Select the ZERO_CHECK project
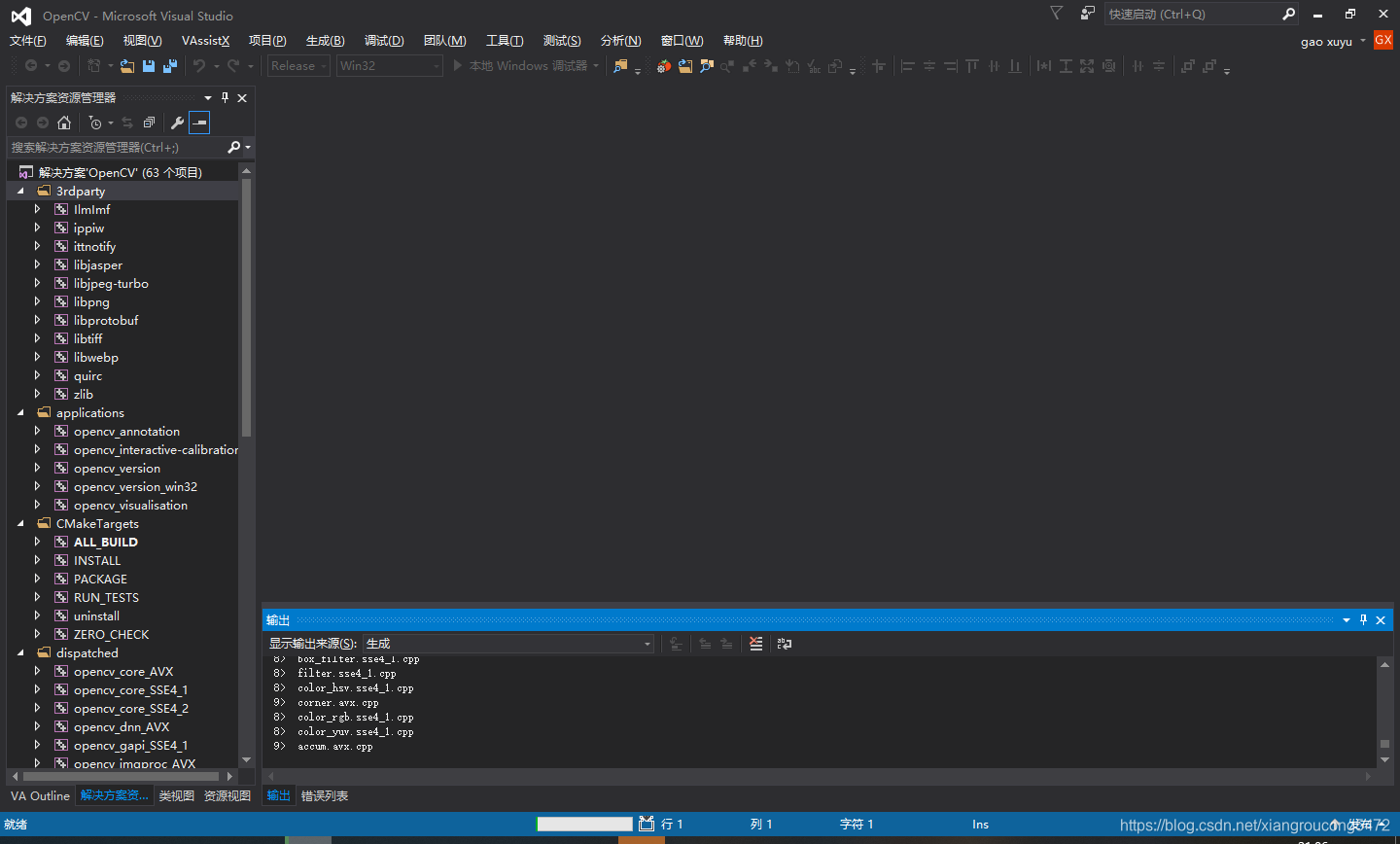1400x844 pixels. pos(111,634)
